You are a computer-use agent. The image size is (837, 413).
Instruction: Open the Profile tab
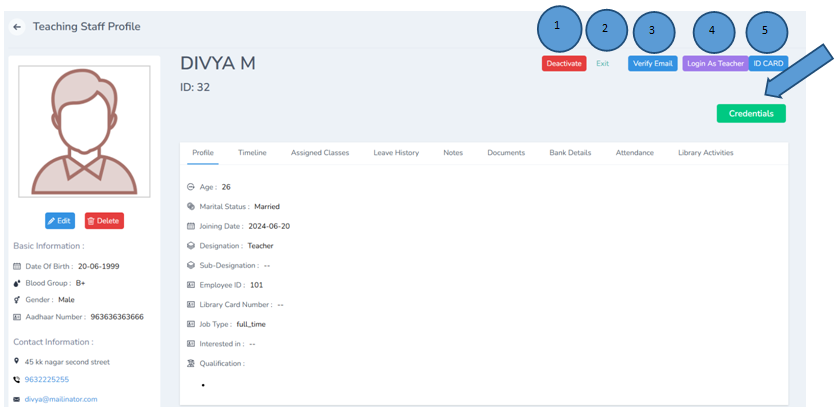[x=203, y=153]
